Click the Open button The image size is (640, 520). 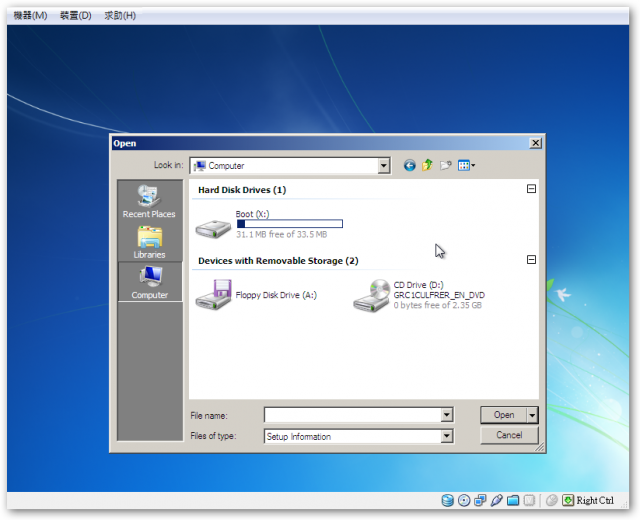[504, 415]
